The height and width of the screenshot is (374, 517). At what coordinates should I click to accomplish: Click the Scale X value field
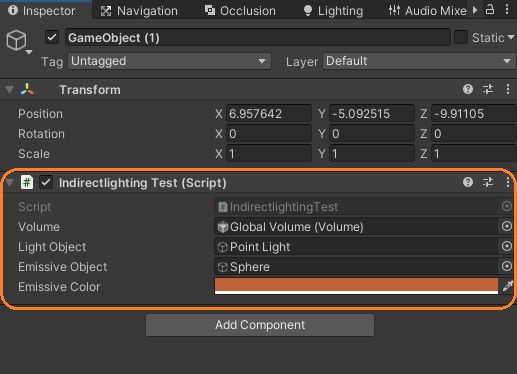tap(269, 154)
